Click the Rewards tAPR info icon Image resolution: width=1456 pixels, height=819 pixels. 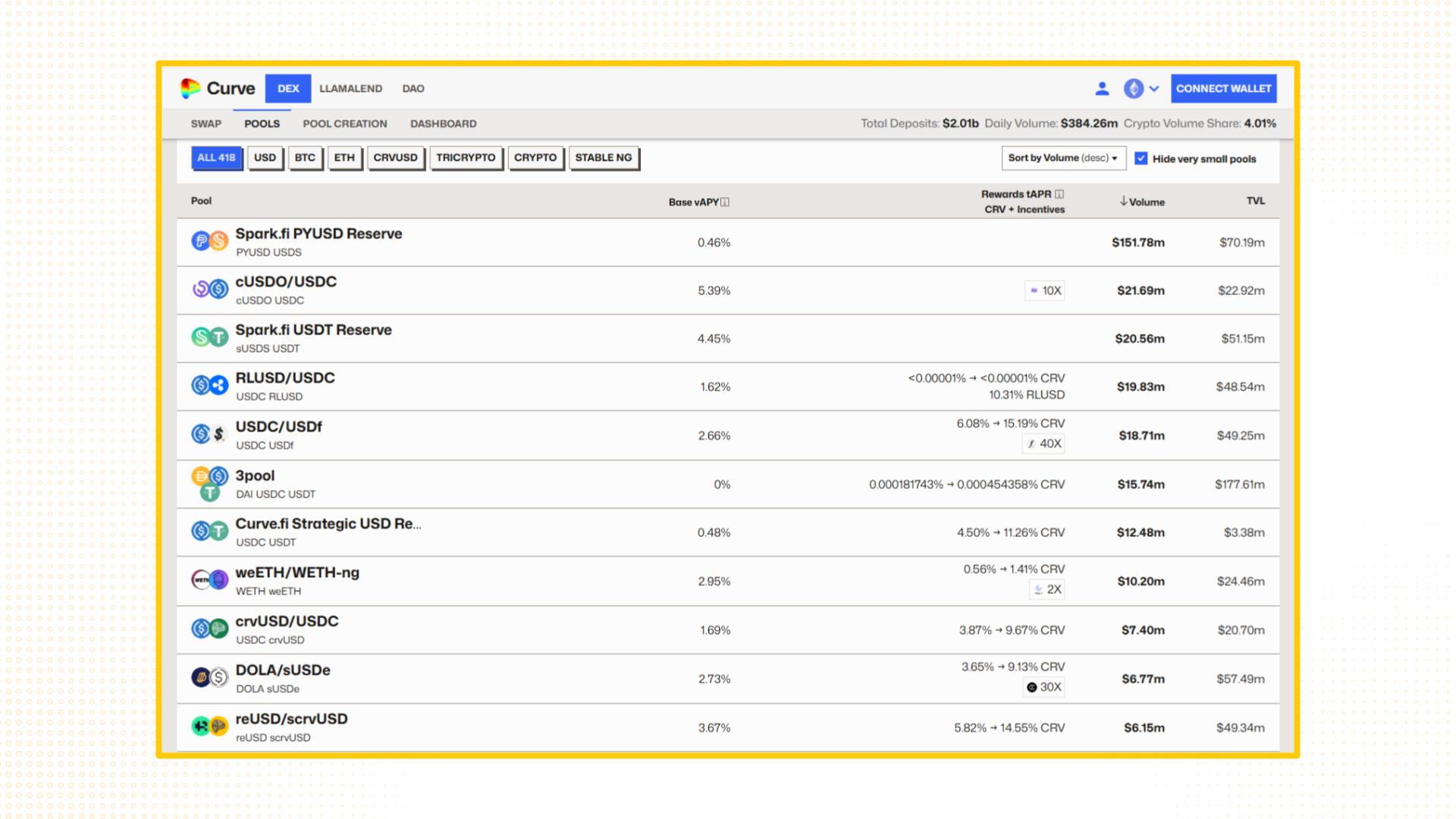[x=1059, y=194]
